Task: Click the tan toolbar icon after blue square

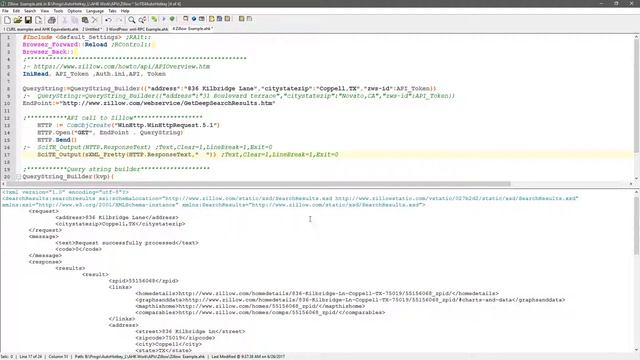Action: (x=227, y=19)
